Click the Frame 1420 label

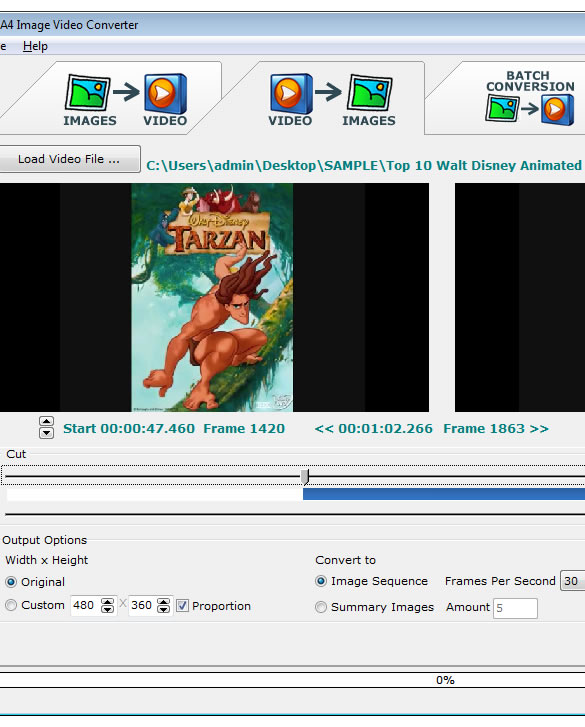point(244,428)
